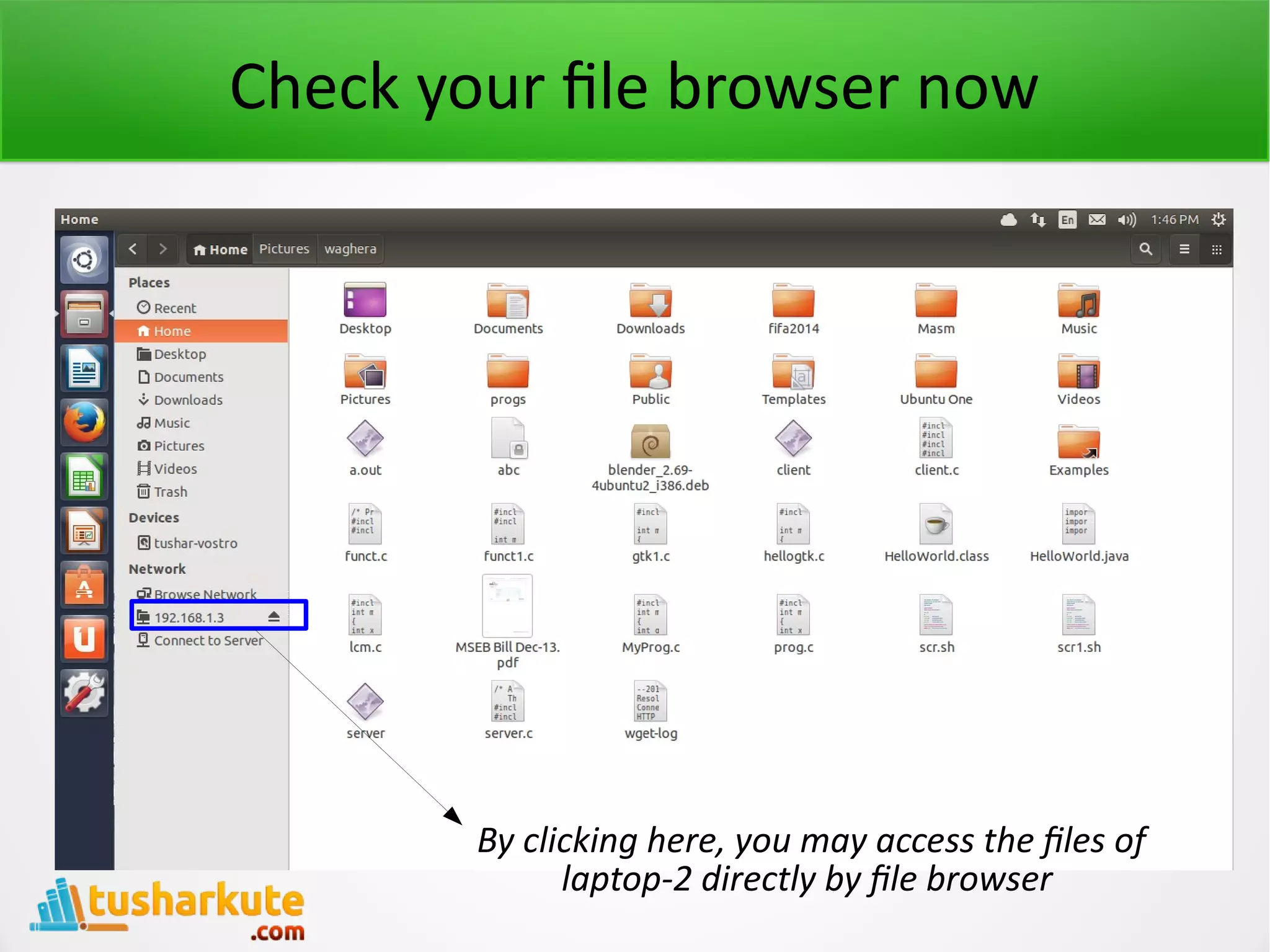This screenshot has height=952, width=1270.
Task: Click the search magnifier in toolbar
Action: coord(1146,249)
